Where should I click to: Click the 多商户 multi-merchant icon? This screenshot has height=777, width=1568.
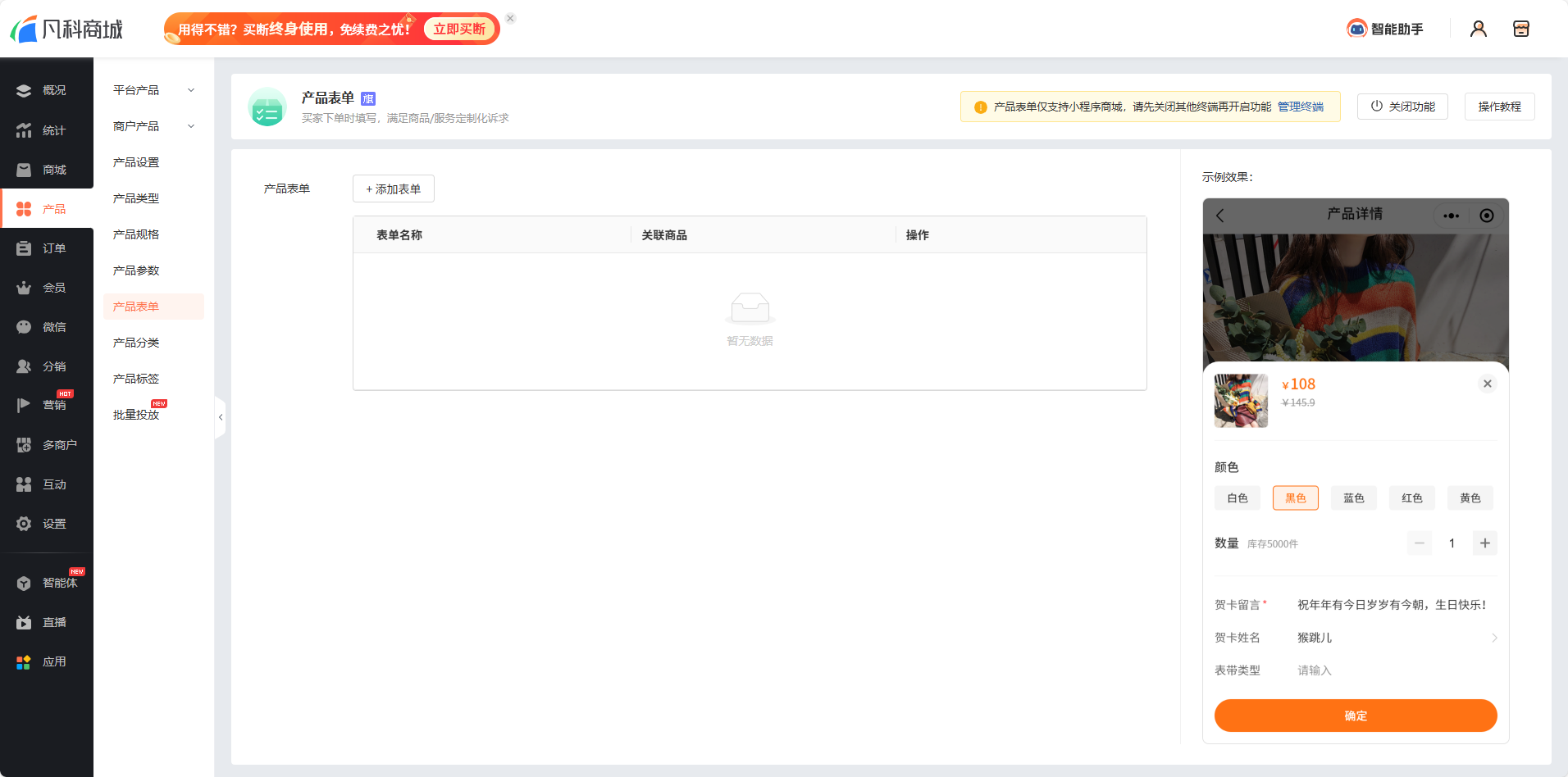point(24,445)
